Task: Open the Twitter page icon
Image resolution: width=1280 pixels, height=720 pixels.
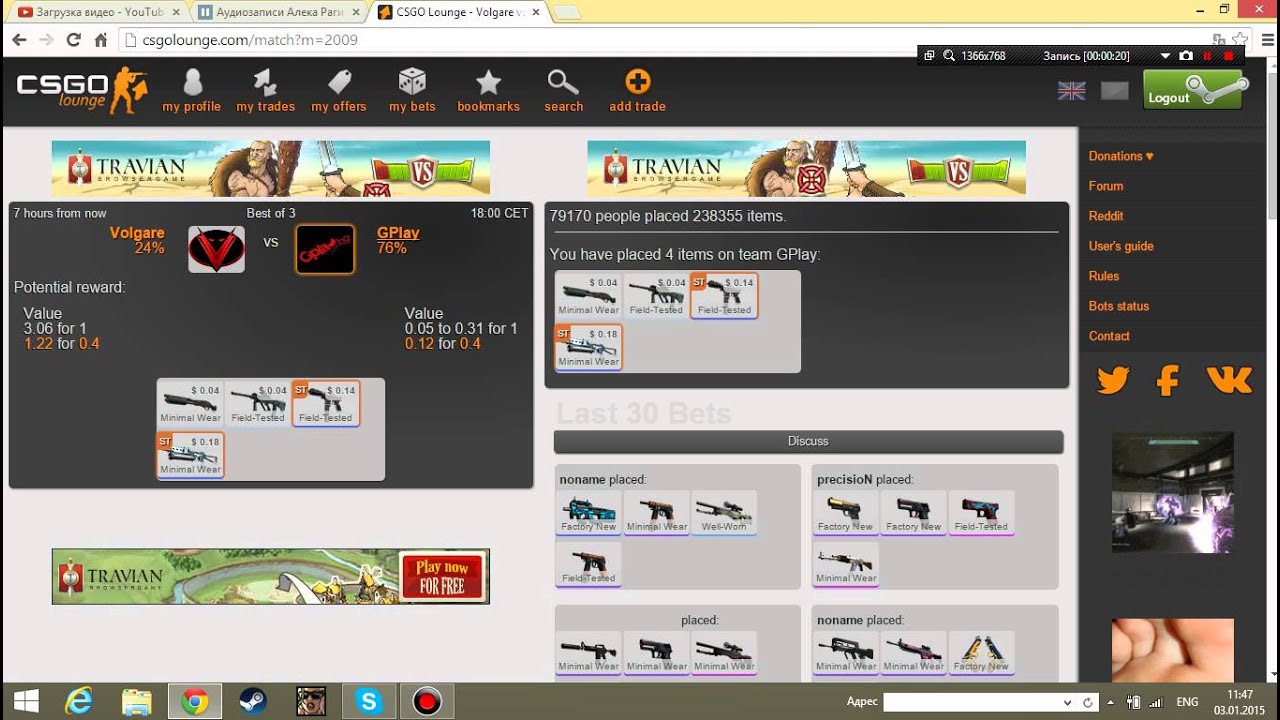Action: [1112, 380]
